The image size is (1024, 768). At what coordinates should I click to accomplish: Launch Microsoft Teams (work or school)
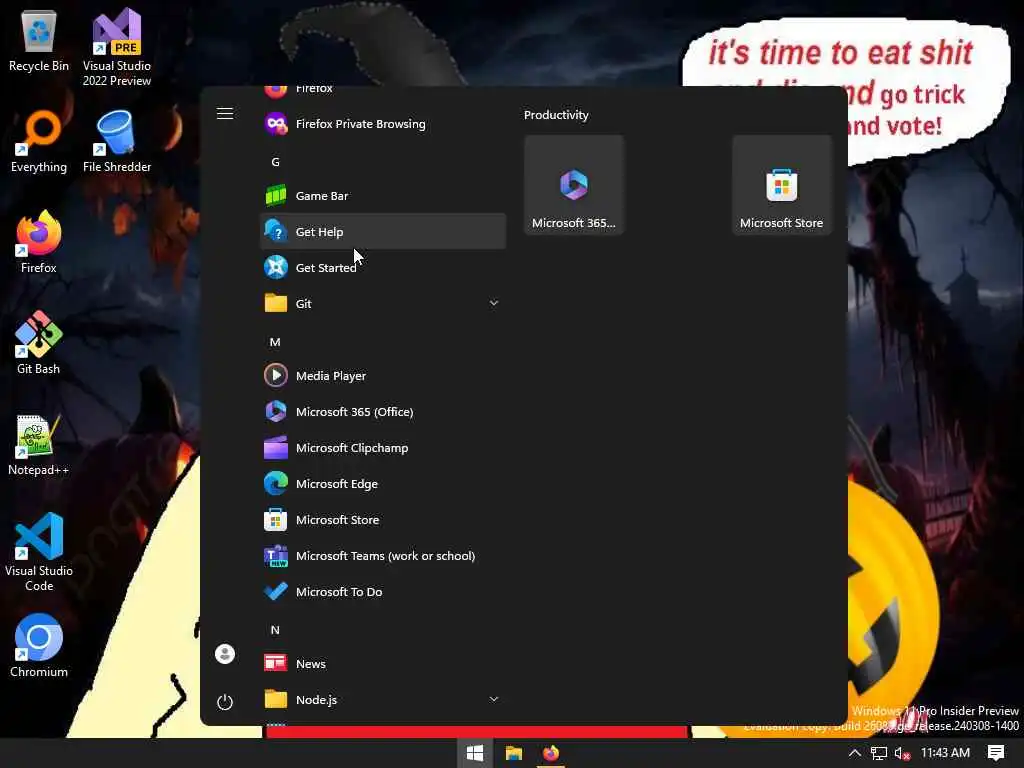click(x=383, y=556)
